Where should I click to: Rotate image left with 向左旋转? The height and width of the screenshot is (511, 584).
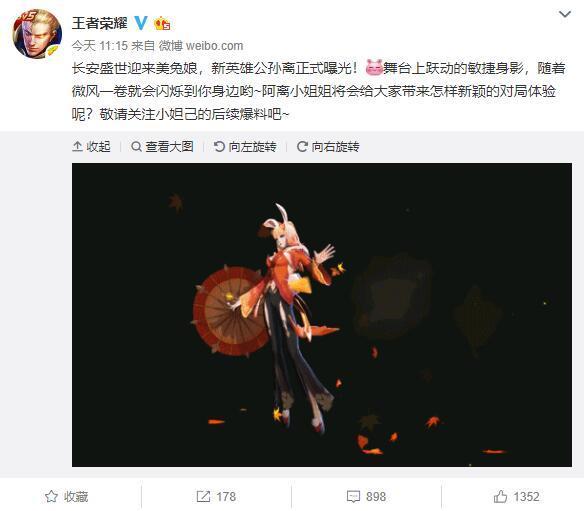(245, 147)
